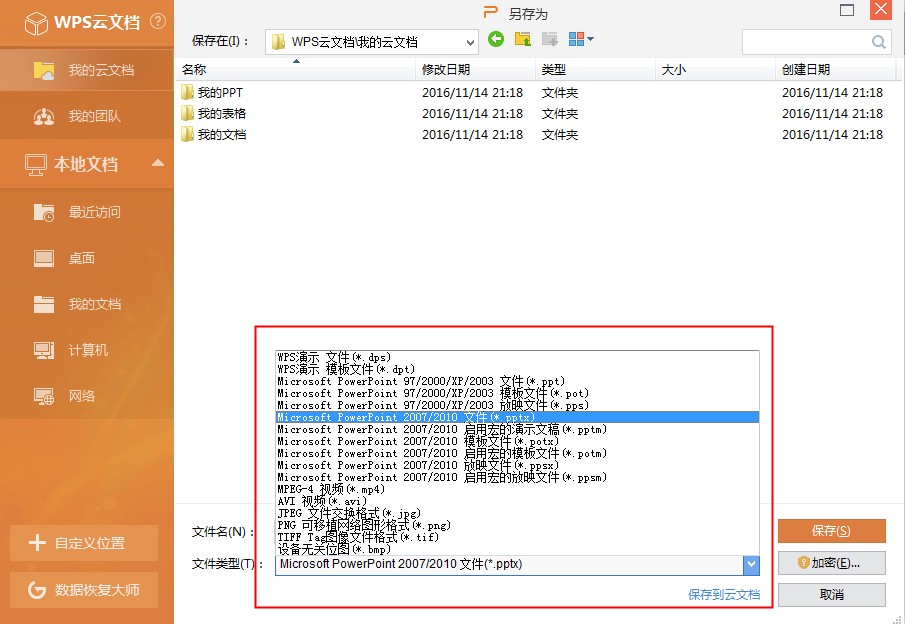Click the new folder icon

(x=549, y=39)
